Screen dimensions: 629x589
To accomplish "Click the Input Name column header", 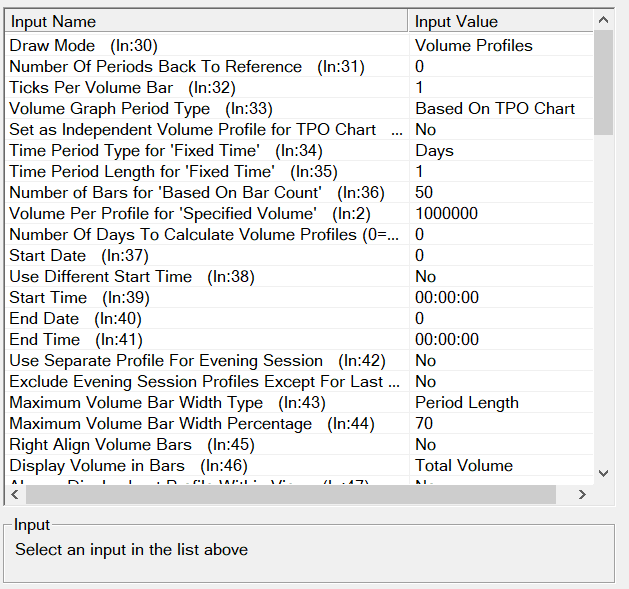I will [x=205, y=21].
